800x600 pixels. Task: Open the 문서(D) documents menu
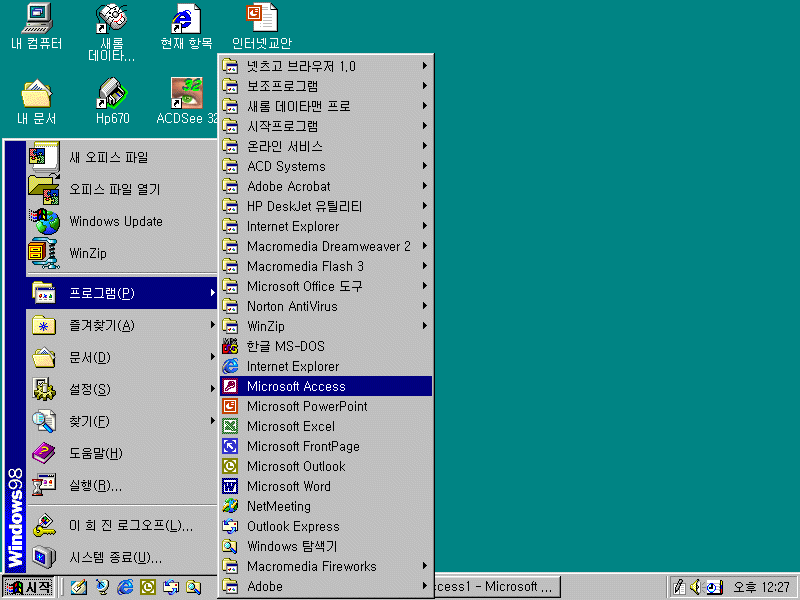(x=122, y=357)
